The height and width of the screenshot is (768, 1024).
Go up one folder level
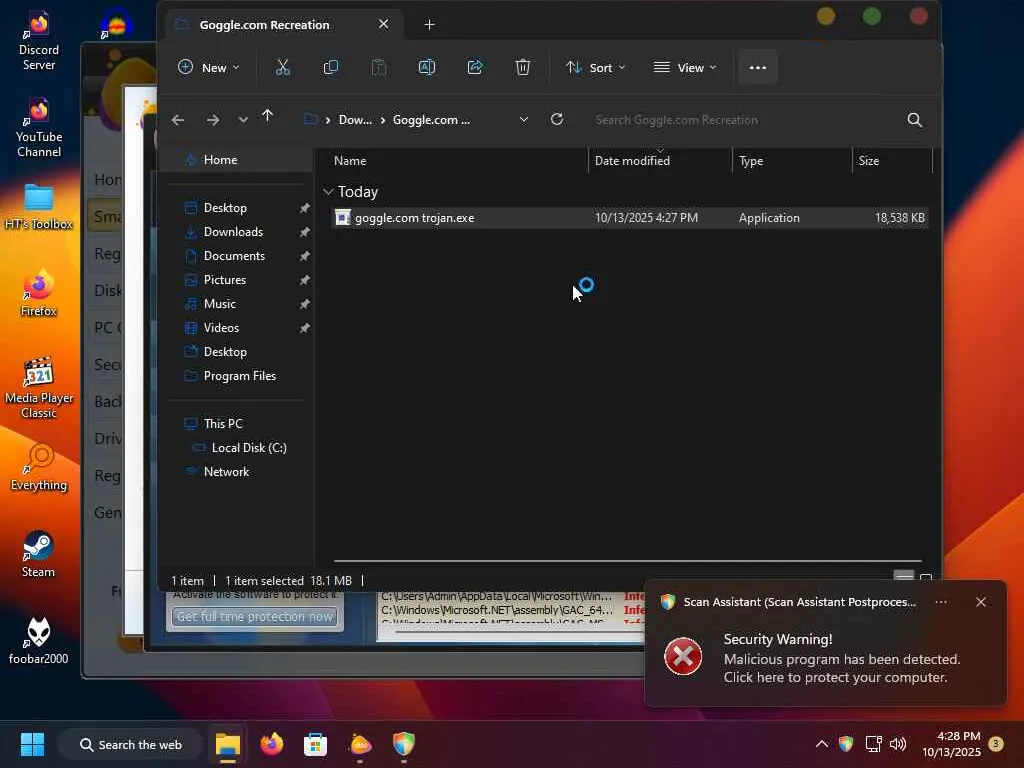(267, 117)
